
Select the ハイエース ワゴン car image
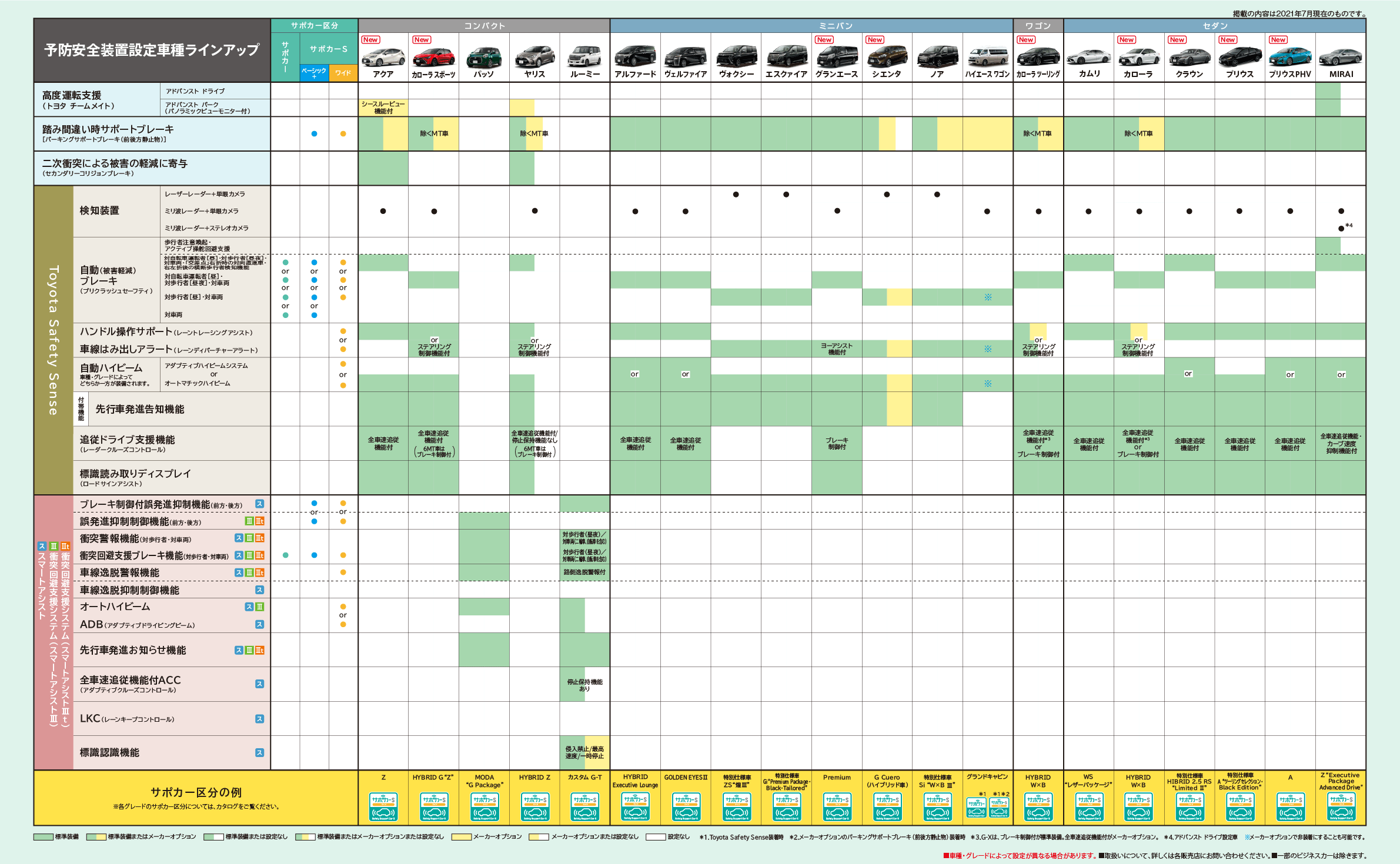[x=988, y=56]
